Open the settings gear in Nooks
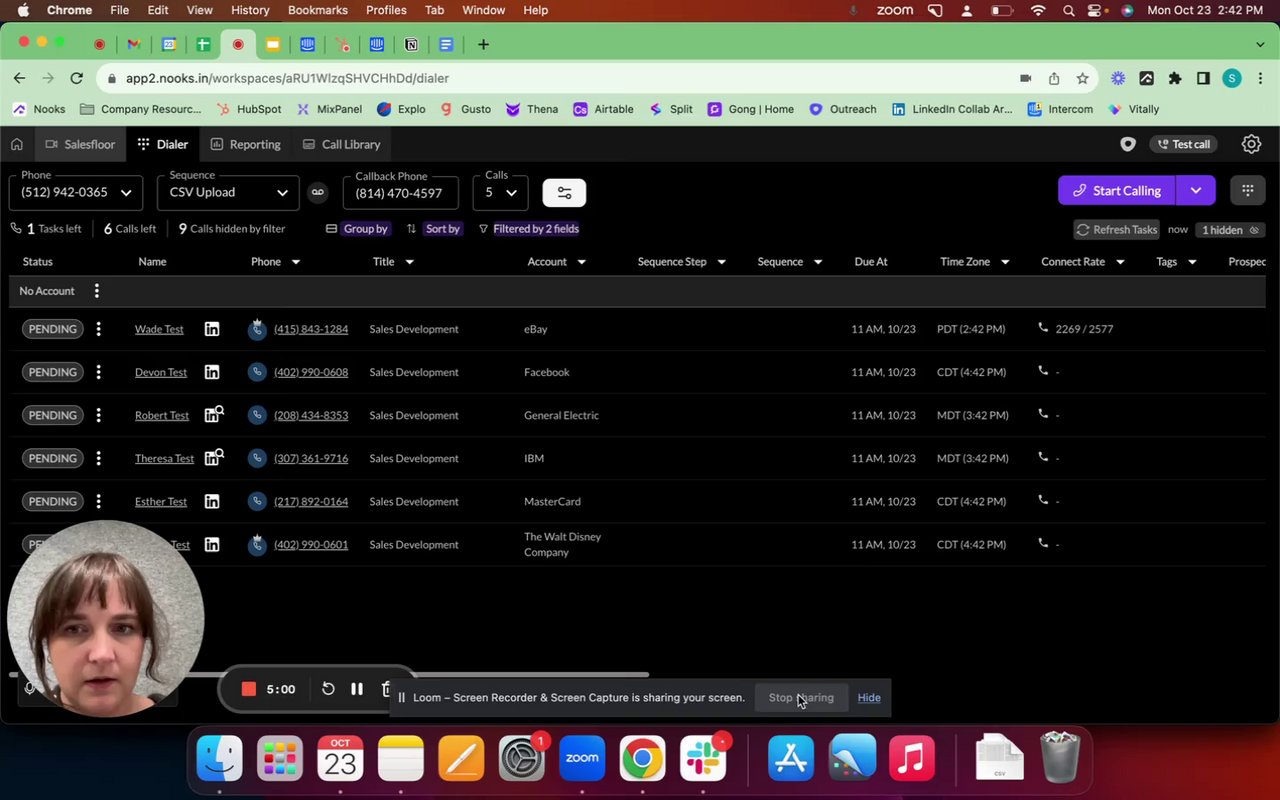Screen dimensions: 1280x800 tap(1251, 144)
